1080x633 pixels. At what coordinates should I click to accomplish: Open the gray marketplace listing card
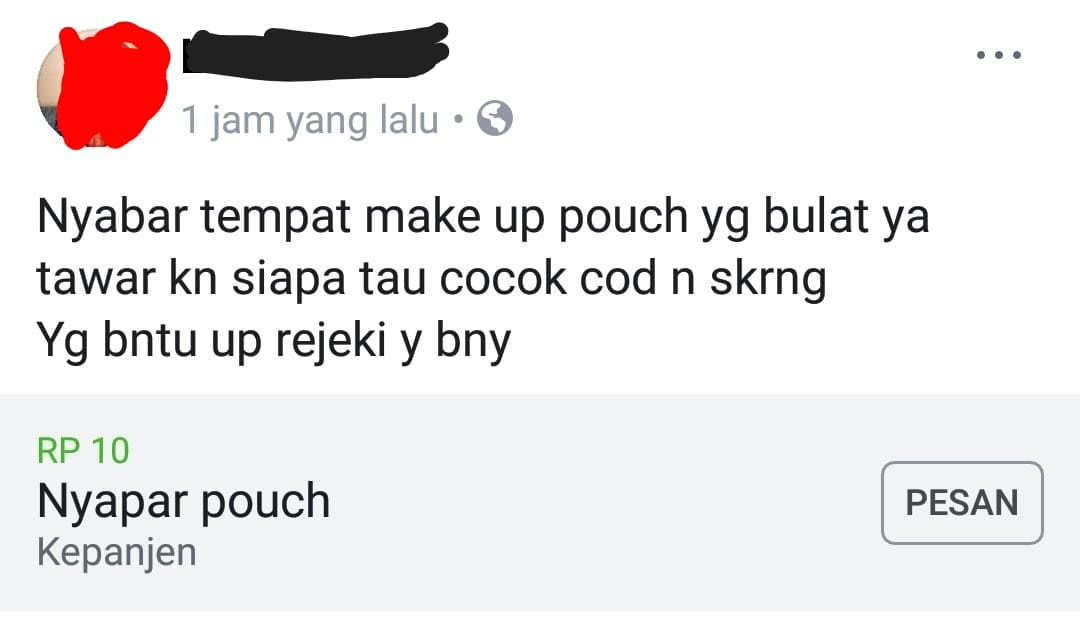pyautogui.click(x=540, y=503)
